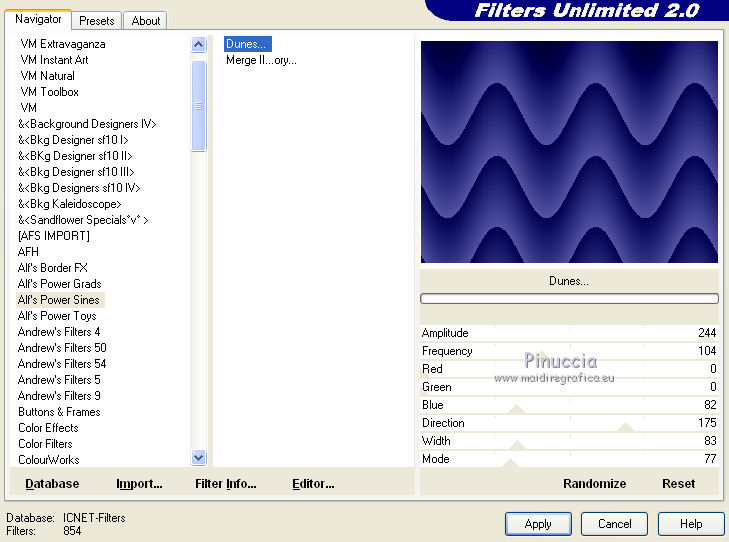Image resolution: width=729 pixels, height=542 pixels.
Task: Select [AFS IMPORT] category
Action: 53,236
